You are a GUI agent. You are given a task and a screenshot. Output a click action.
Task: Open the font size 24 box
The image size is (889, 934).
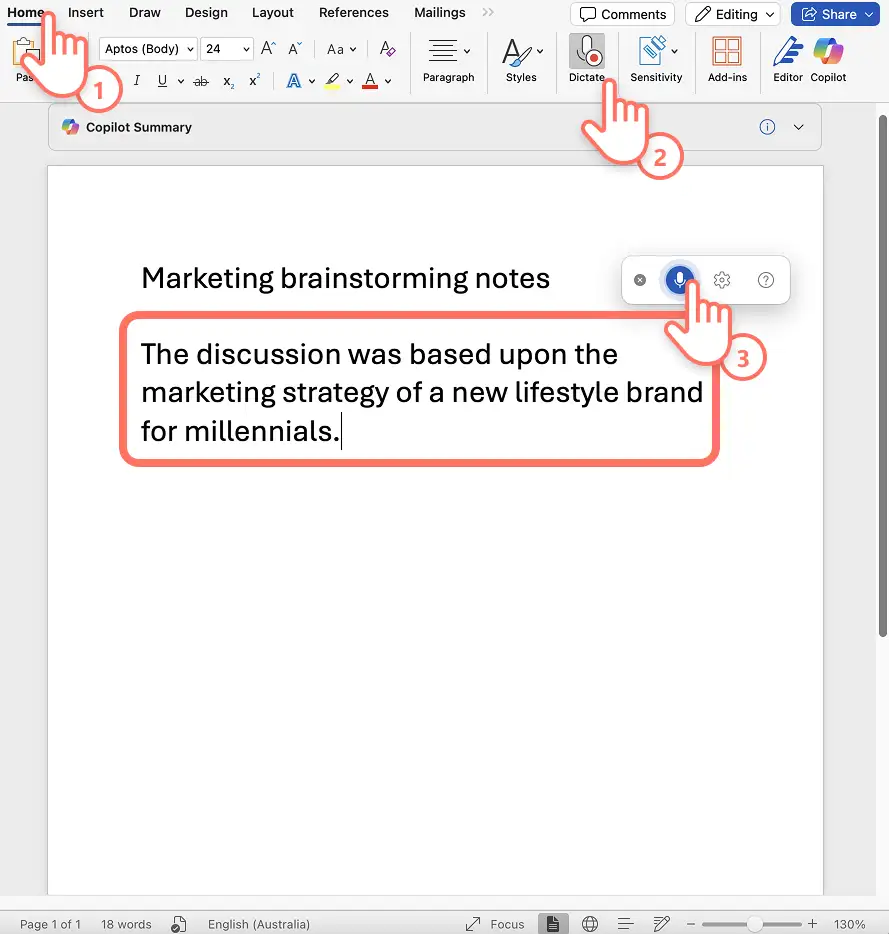pos(226,49)
